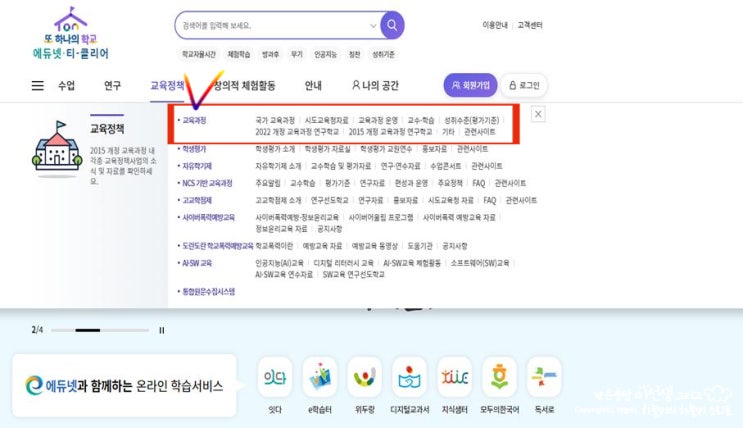743x428 pixels.
Task: Open the 자유학기제 소개 link
Action: (278, 166)
